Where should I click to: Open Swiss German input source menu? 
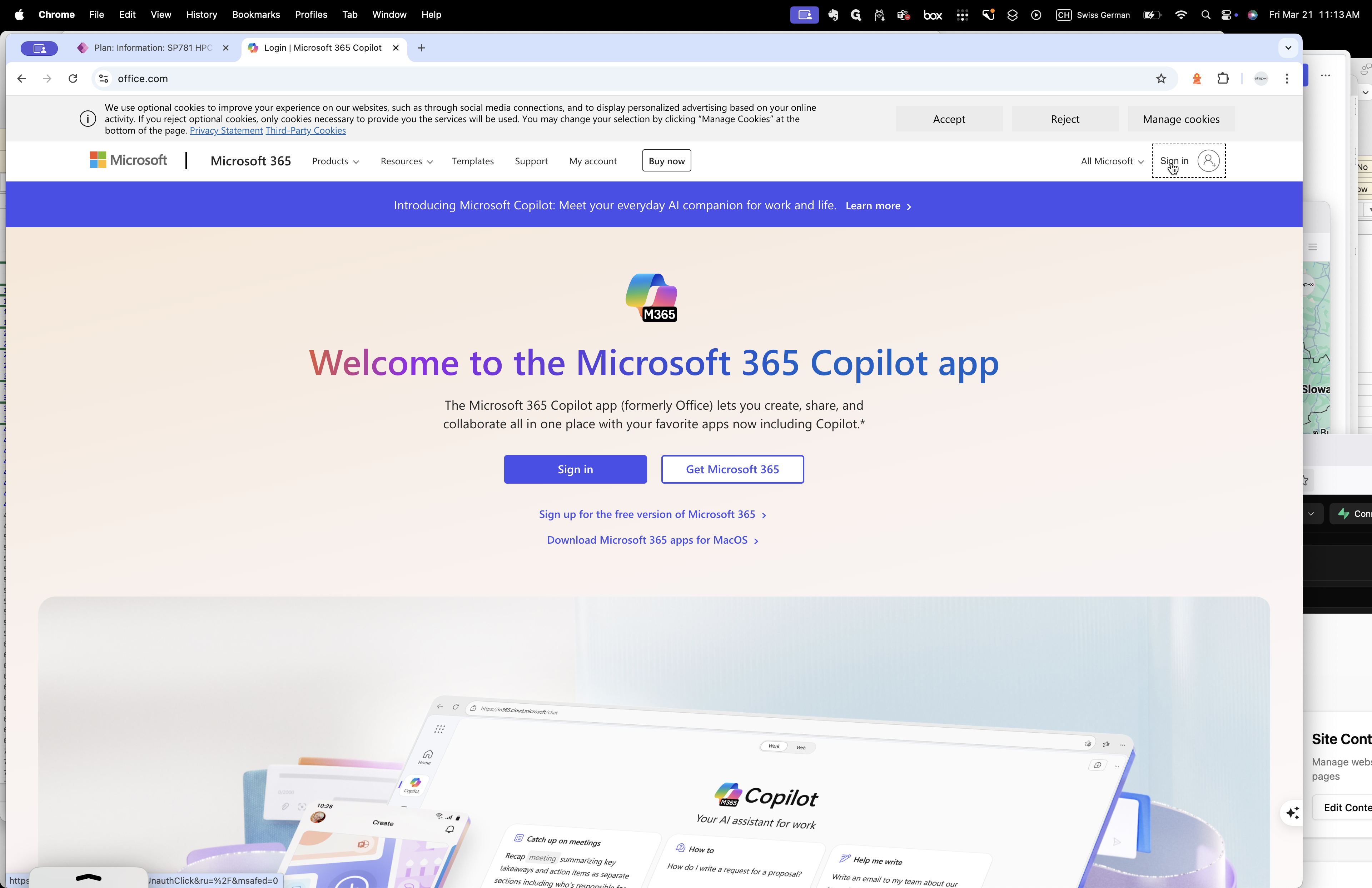point(1092,15)
